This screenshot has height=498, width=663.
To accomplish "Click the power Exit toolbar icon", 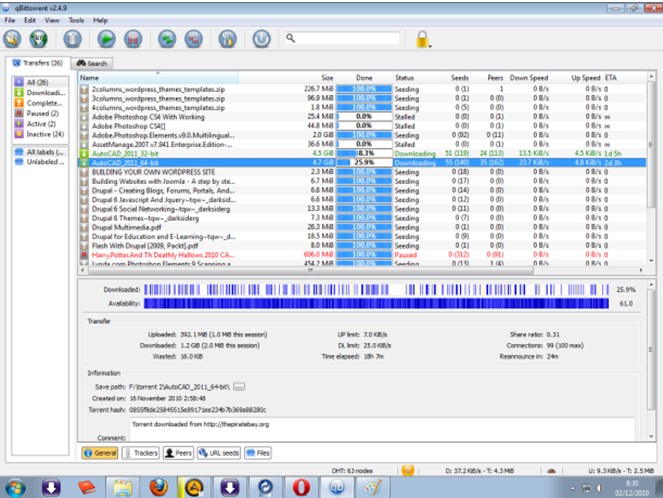I will [261, 39].
